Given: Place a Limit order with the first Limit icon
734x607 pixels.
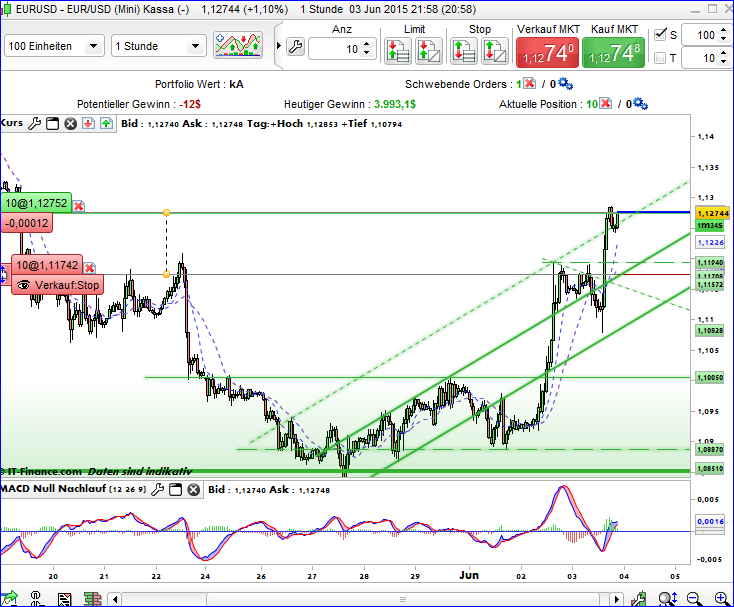Looking at the screenshot, I should (397, 51).
